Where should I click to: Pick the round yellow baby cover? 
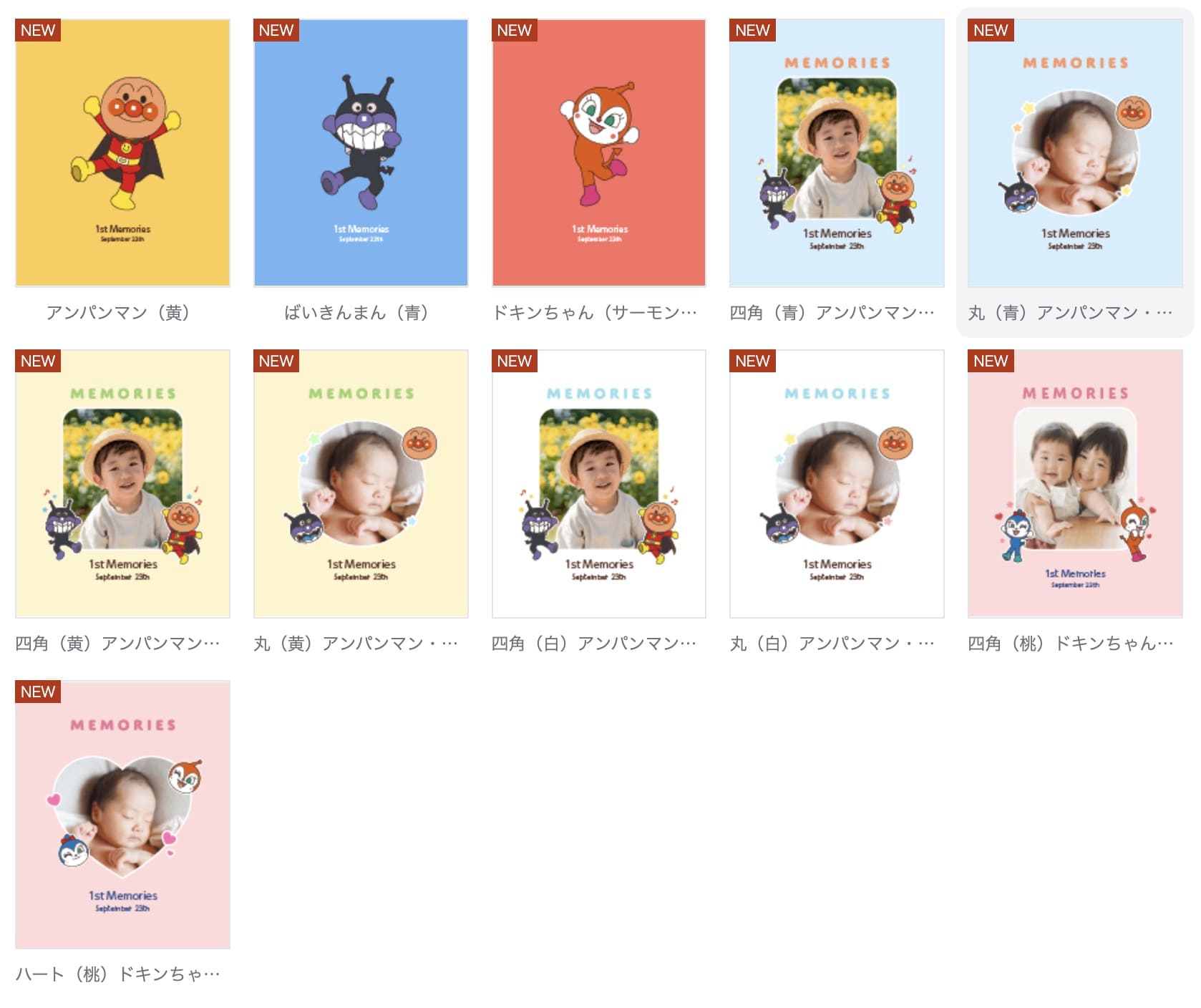click(361, 484)
